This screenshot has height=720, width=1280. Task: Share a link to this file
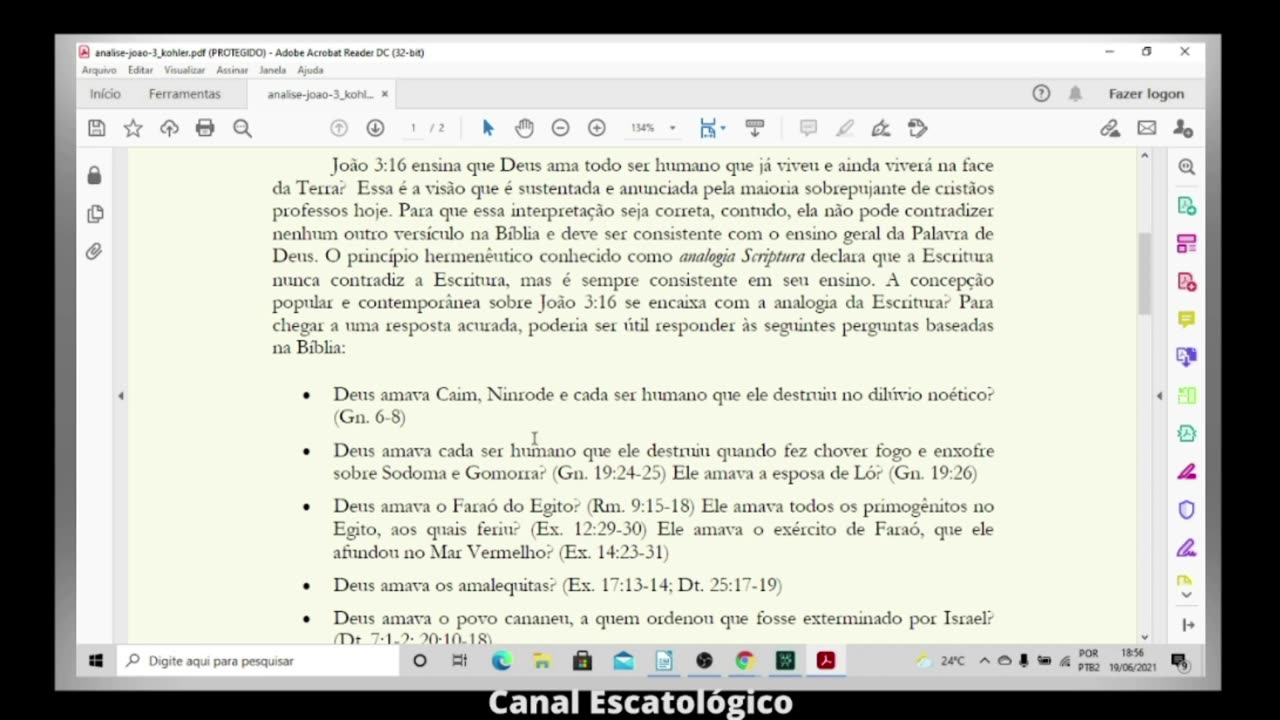[1110, 128]
